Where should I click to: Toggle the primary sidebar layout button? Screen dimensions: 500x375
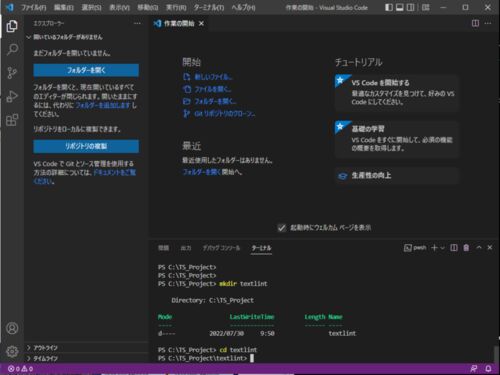tap(389, 7)
